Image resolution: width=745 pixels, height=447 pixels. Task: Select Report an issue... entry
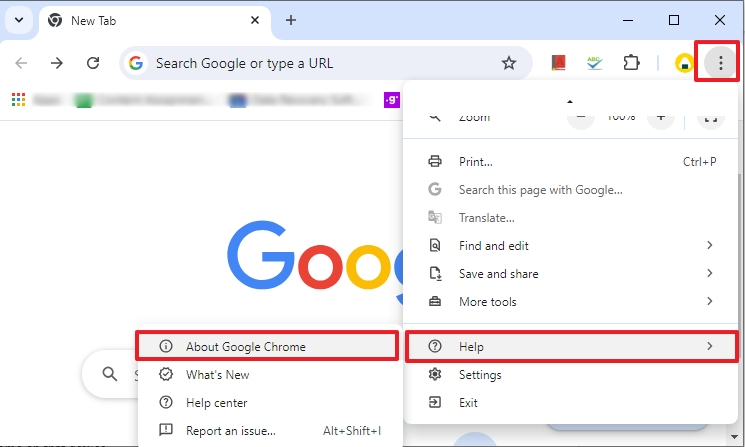pos(269,430)
